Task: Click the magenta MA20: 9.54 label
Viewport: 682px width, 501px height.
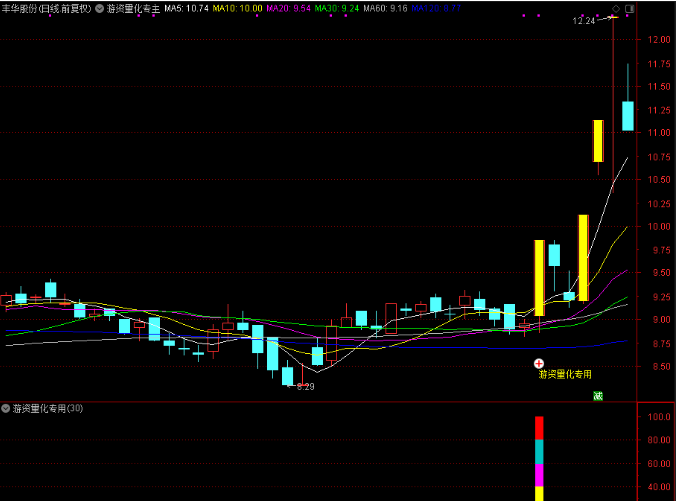Action: point(288,8)
